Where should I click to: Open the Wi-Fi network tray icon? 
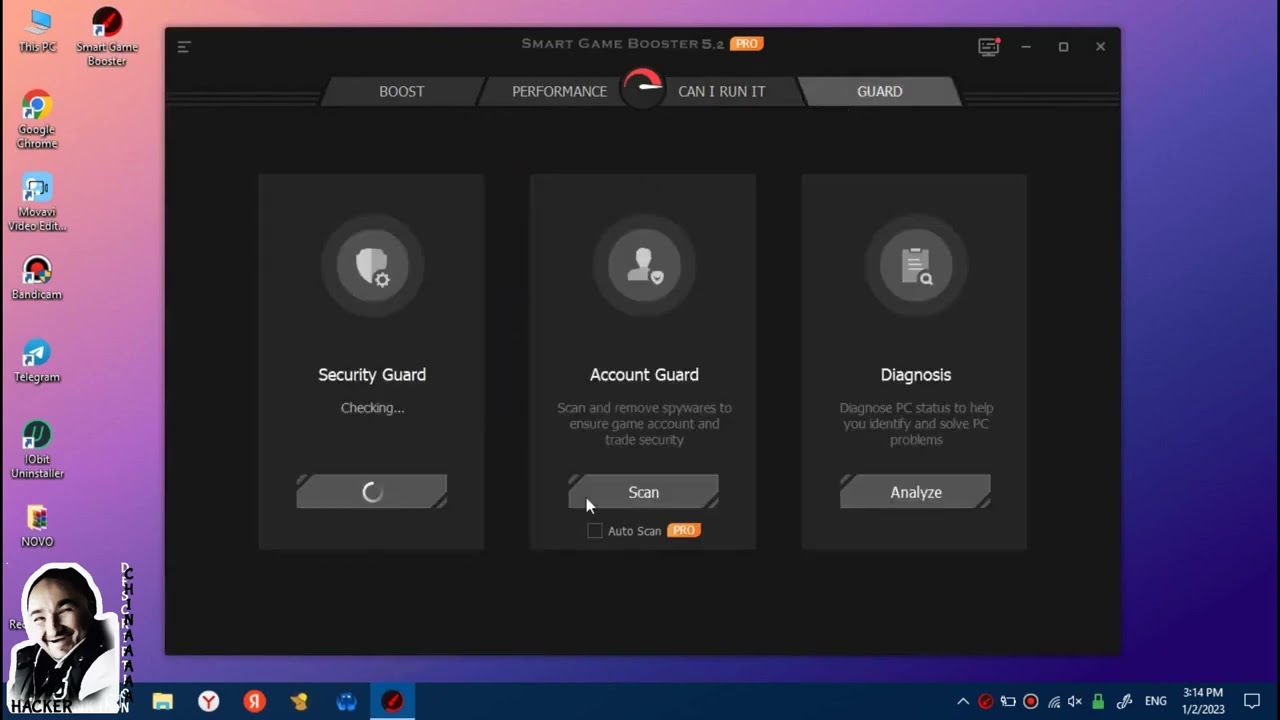tap(1054, 701)
